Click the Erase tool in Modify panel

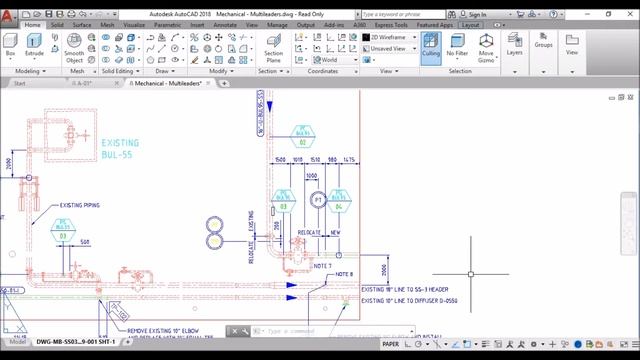(195, 60)
